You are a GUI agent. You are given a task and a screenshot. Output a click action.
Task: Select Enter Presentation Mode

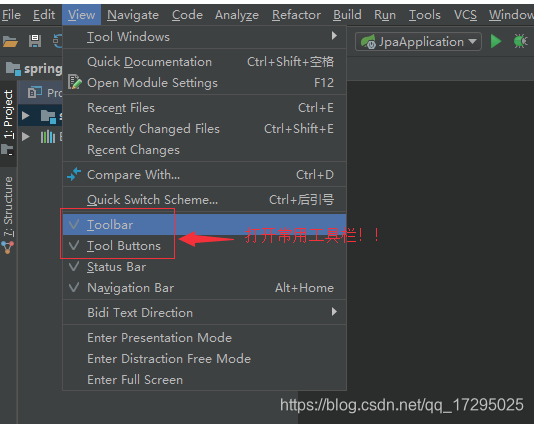[204, 337]
